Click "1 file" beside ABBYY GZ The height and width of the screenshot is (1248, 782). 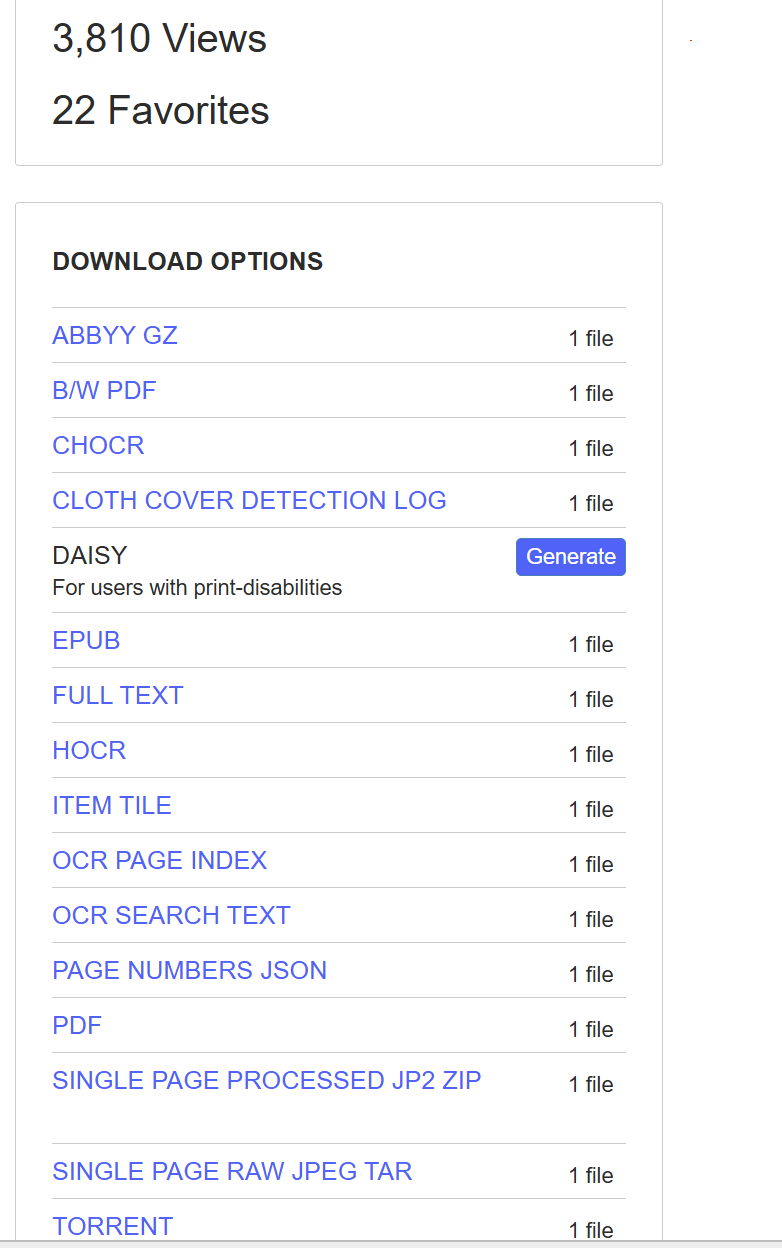coord(591,339)
